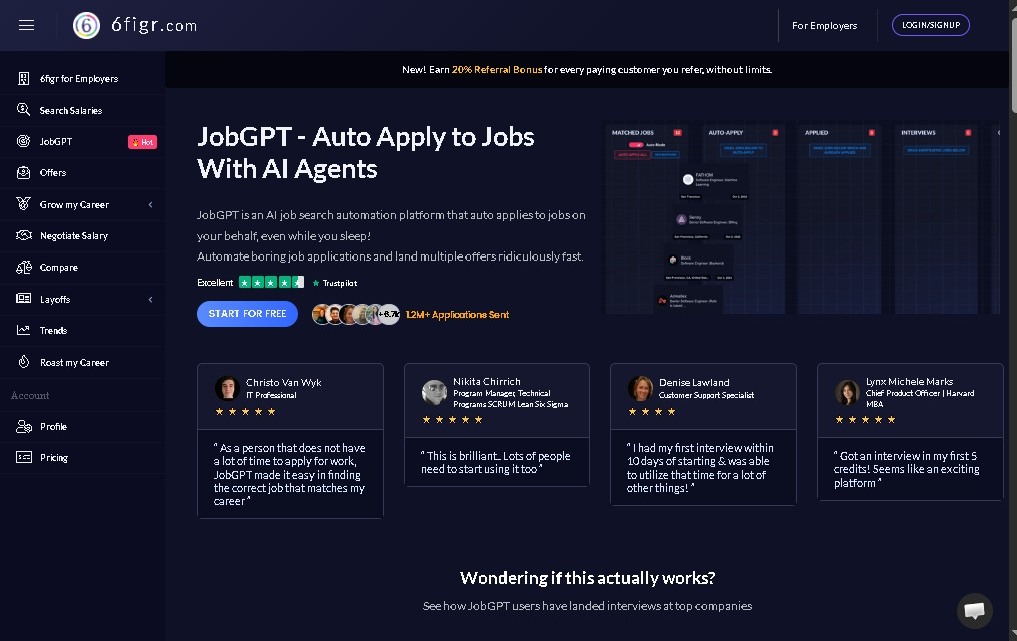Click the Compare scales icon

[23, 267]
